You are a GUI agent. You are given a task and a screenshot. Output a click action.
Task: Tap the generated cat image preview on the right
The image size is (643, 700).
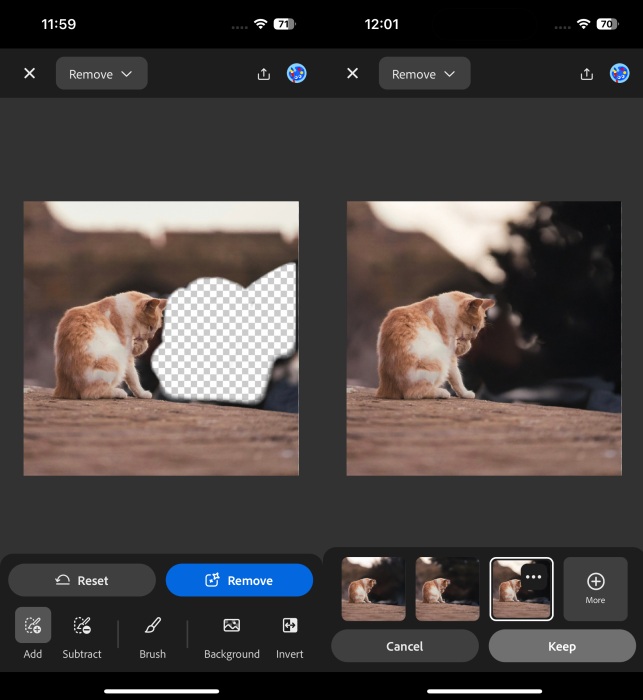[x=484, y=338]
